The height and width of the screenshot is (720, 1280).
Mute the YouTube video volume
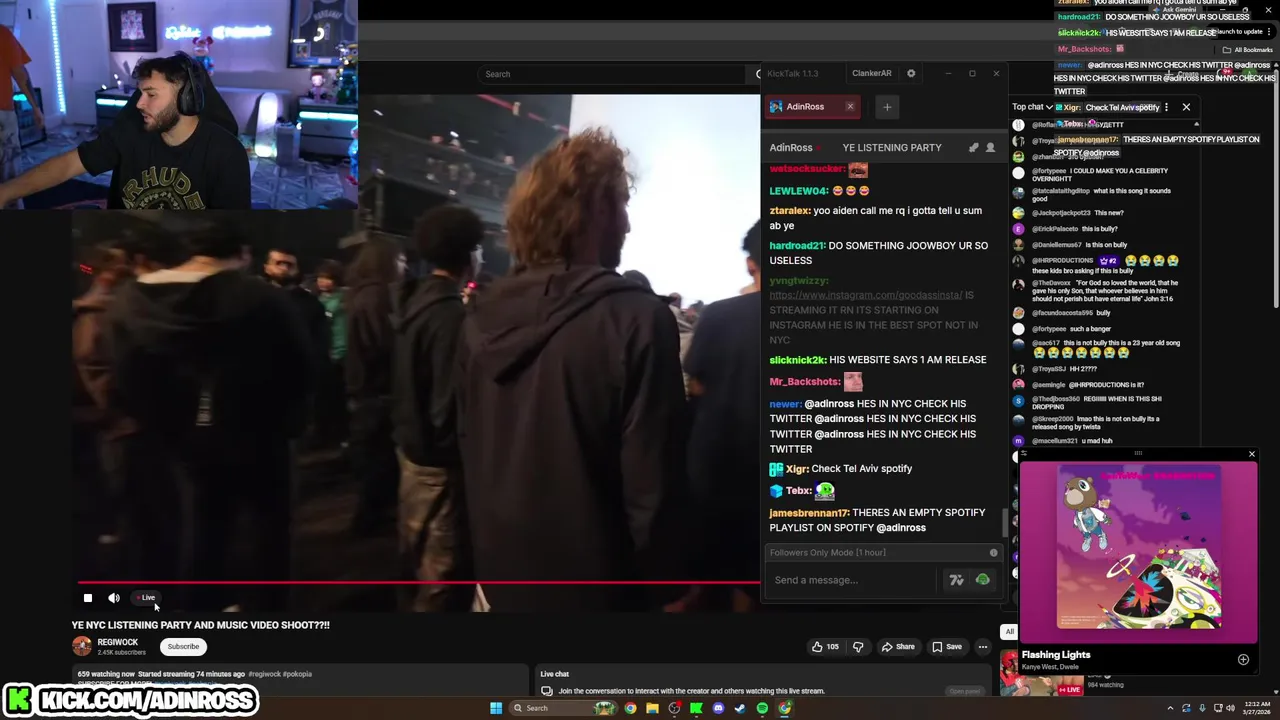click(x=114, y=598)
